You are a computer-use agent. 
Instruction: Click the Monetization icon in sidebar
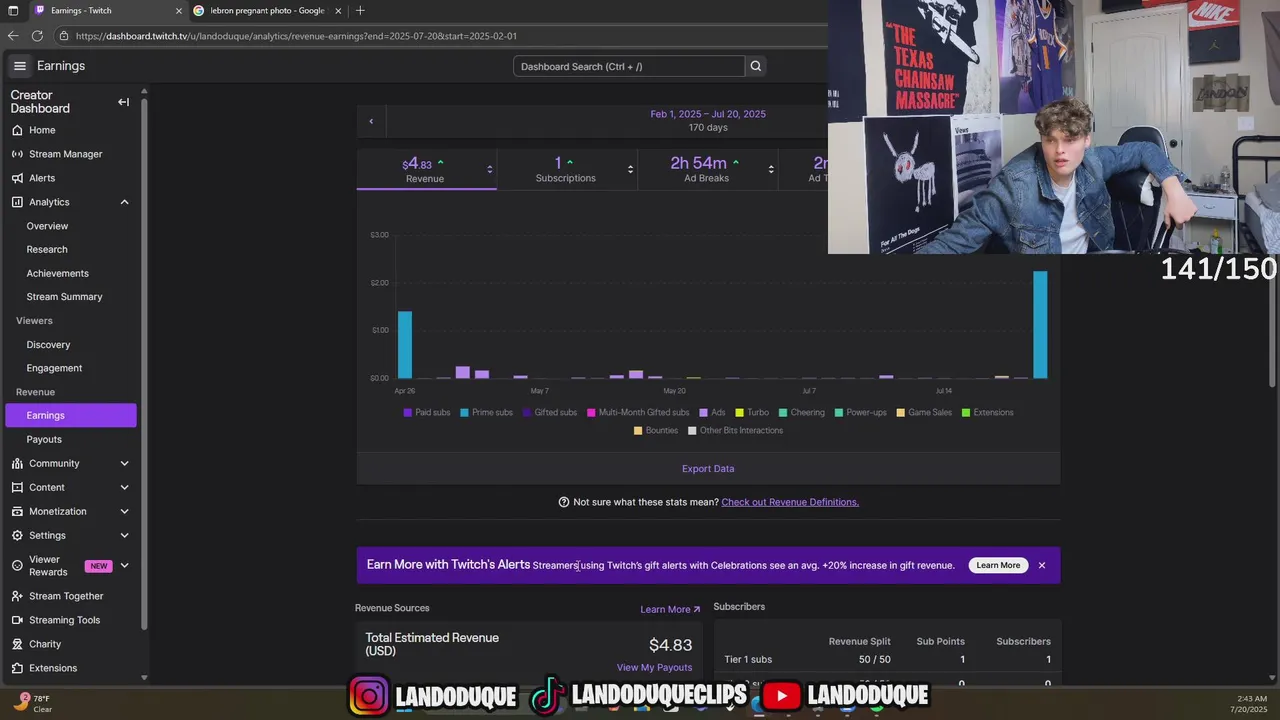(17, 511)
